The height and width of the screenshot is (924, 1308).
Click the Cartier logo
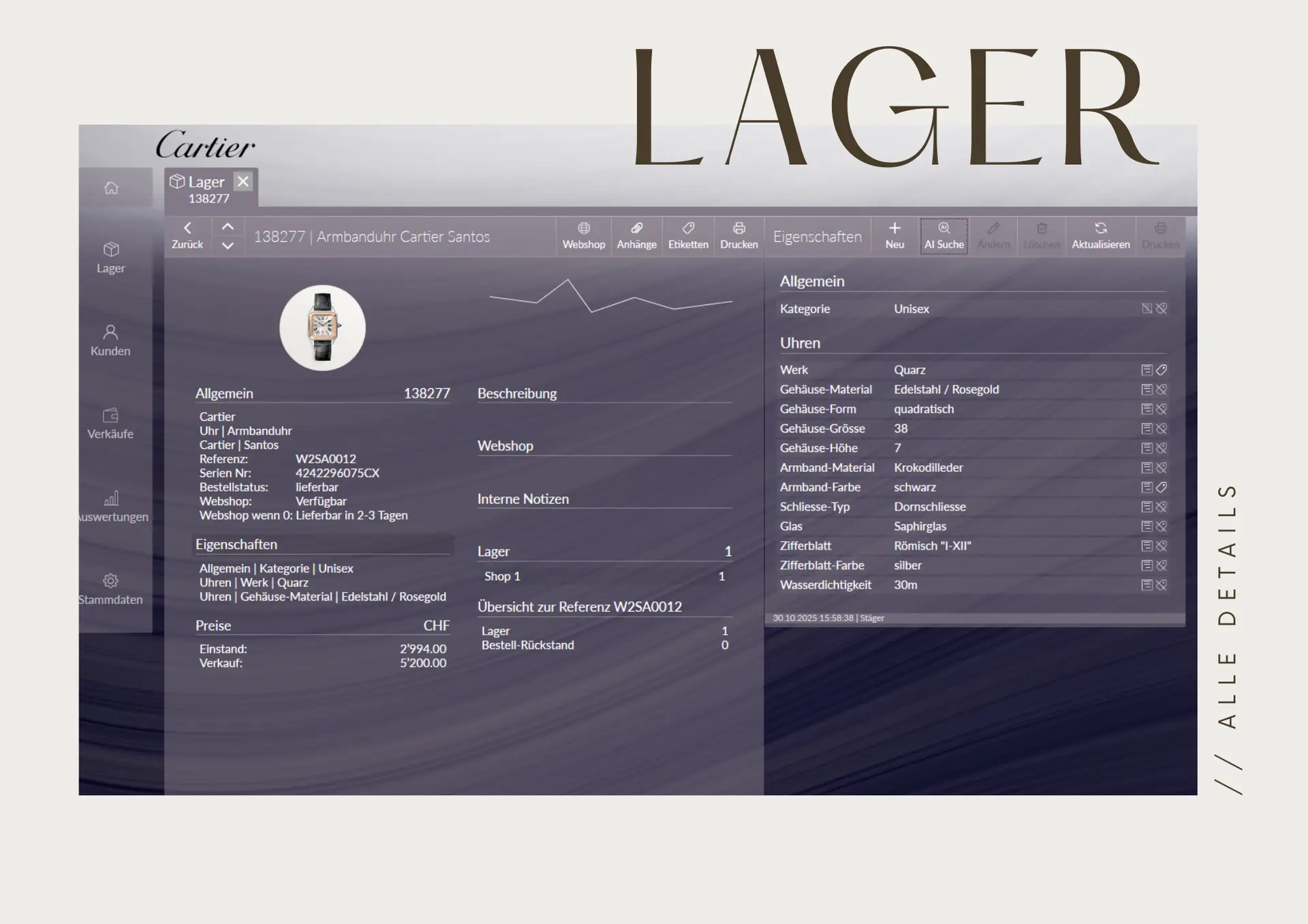pyautogui.click(x=205, y=145)
